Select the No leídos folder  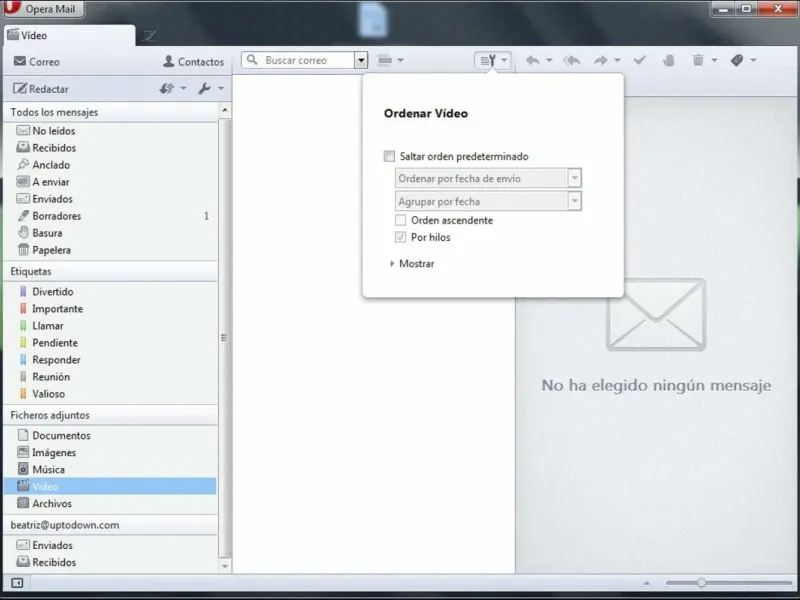(110, 131)
